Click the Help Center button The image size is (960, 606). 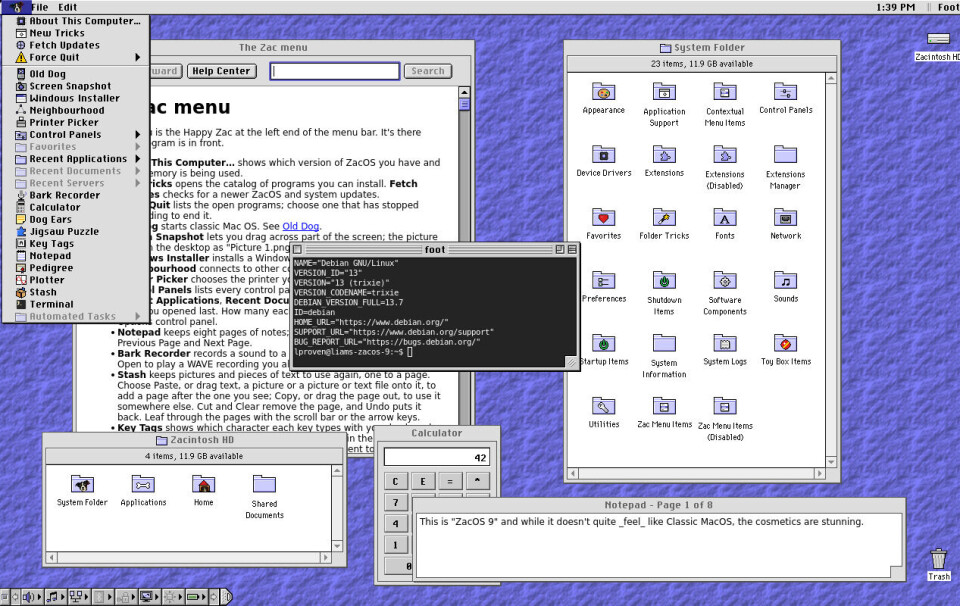[x=221, y=71]
